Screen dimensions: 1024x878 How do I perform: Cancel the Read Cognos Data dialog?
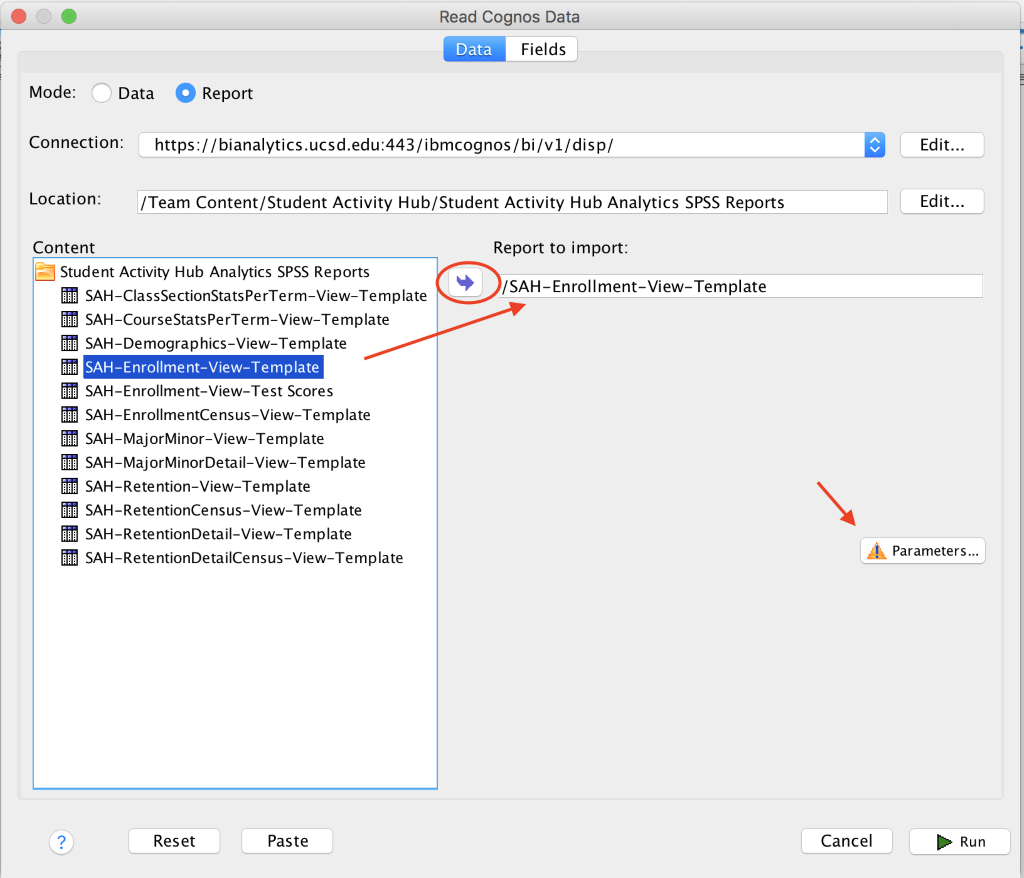[846, 841]
